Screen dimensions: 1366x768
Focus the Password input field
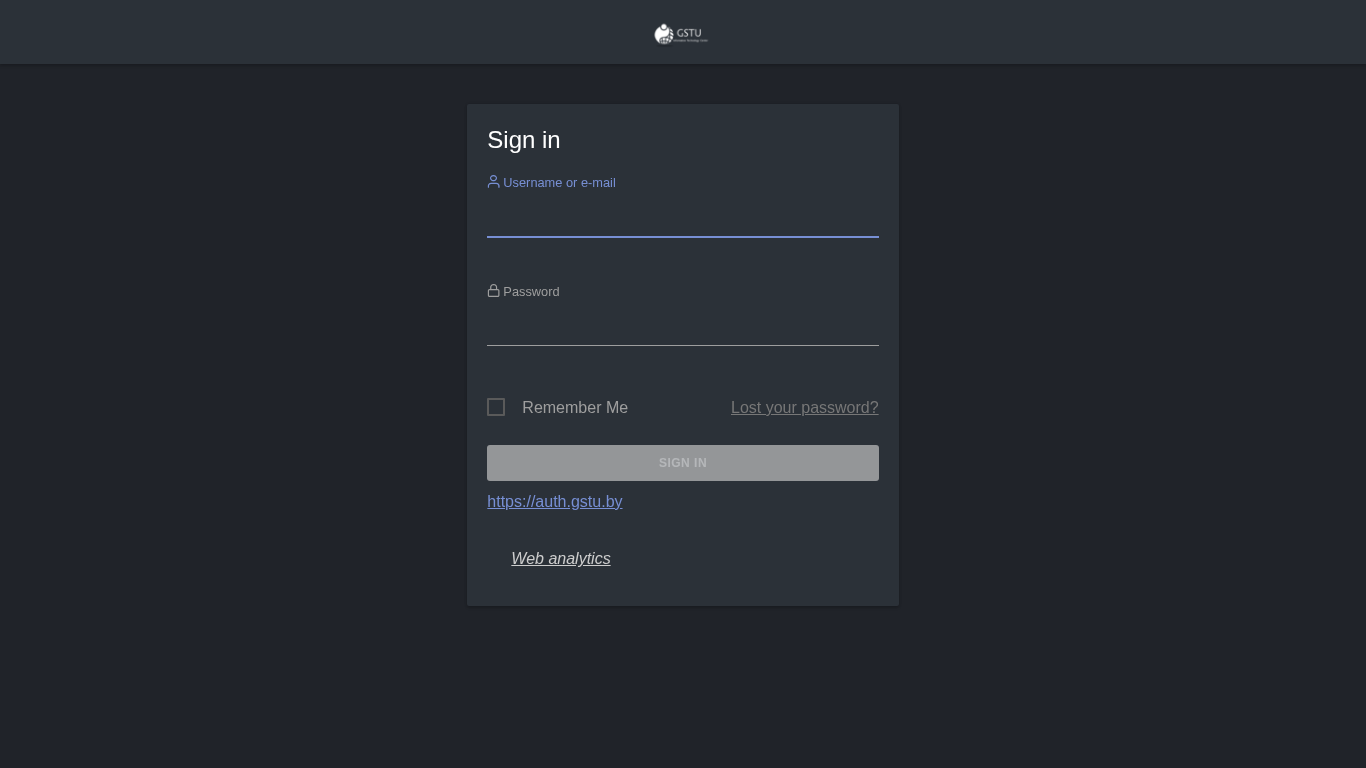[x=683, y=327]
